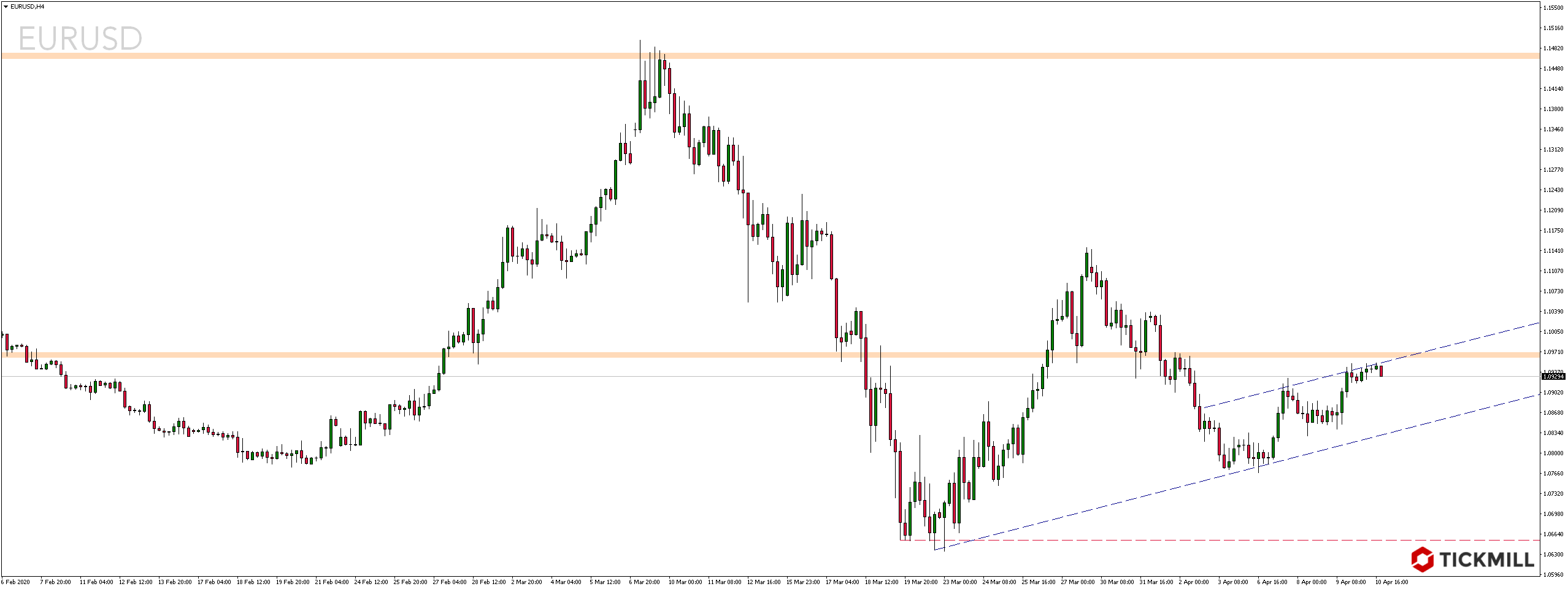Click the 10 Mar 00:00 time label
This screenshot has width=1568, height=589.
coord(685,582)
